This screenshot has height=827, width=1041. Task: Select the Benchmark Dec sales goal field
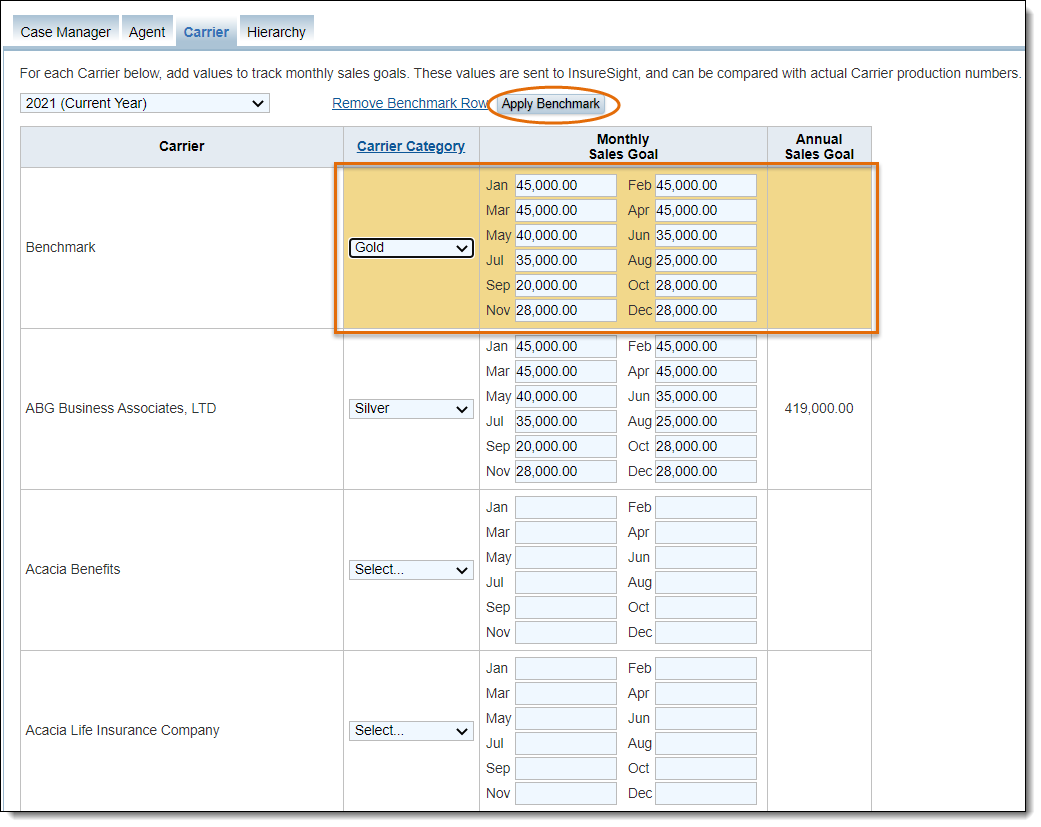705,310
